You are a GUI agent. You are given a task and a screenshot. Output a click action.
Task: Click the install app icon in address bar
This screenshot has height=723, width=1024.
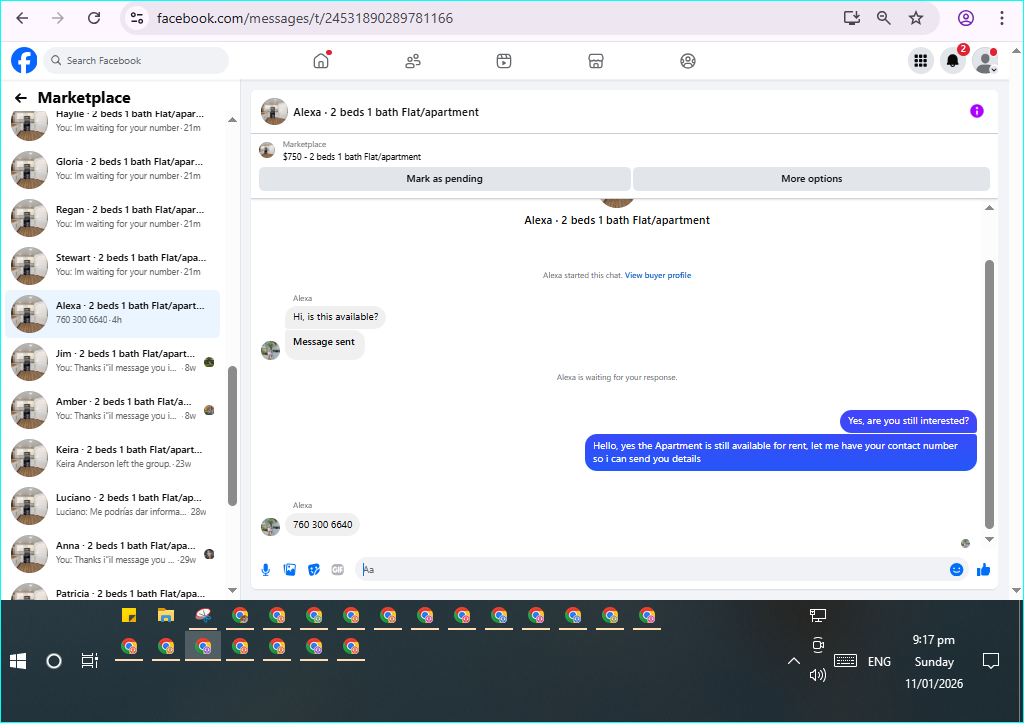point(852,18)
